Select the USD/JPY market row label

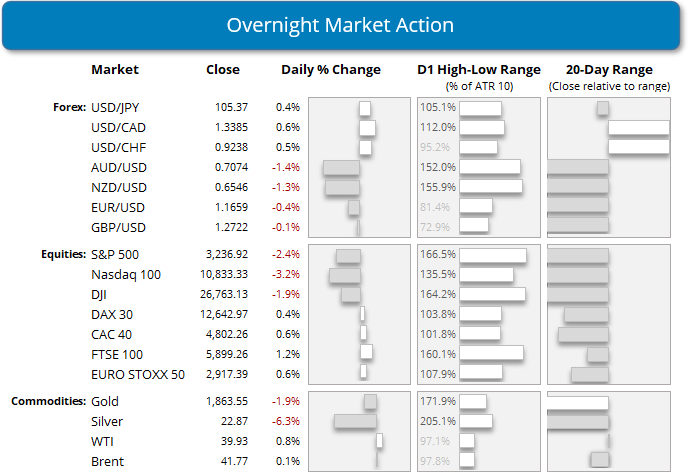tap(113, 108)
